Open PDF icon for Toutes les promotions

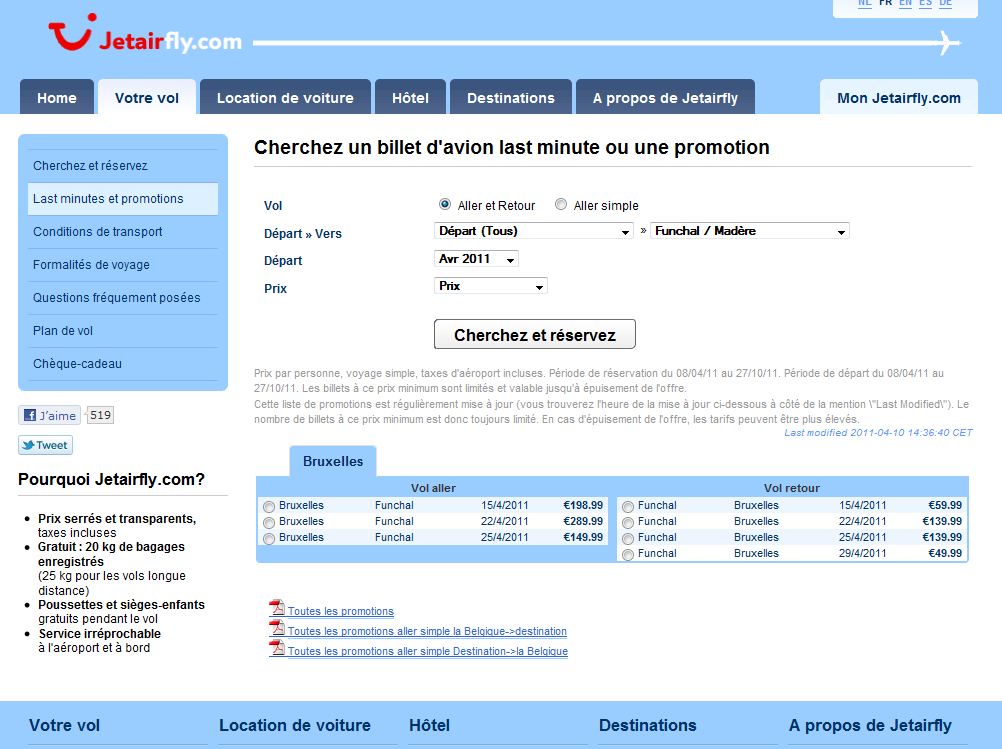pyautogui.click(x=277, y=608)
